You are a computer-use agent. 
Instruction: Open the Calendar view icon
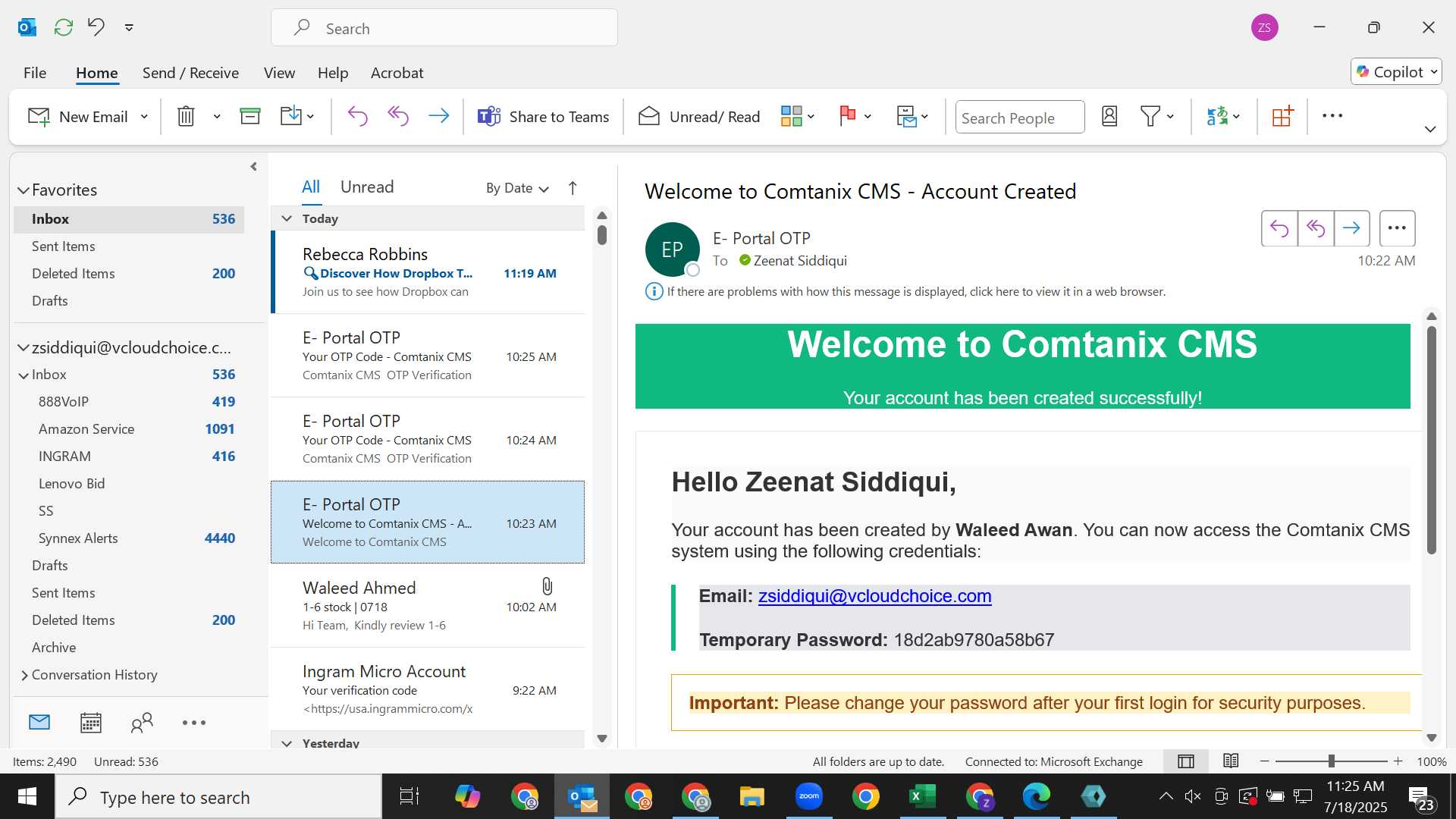(91, 723)
